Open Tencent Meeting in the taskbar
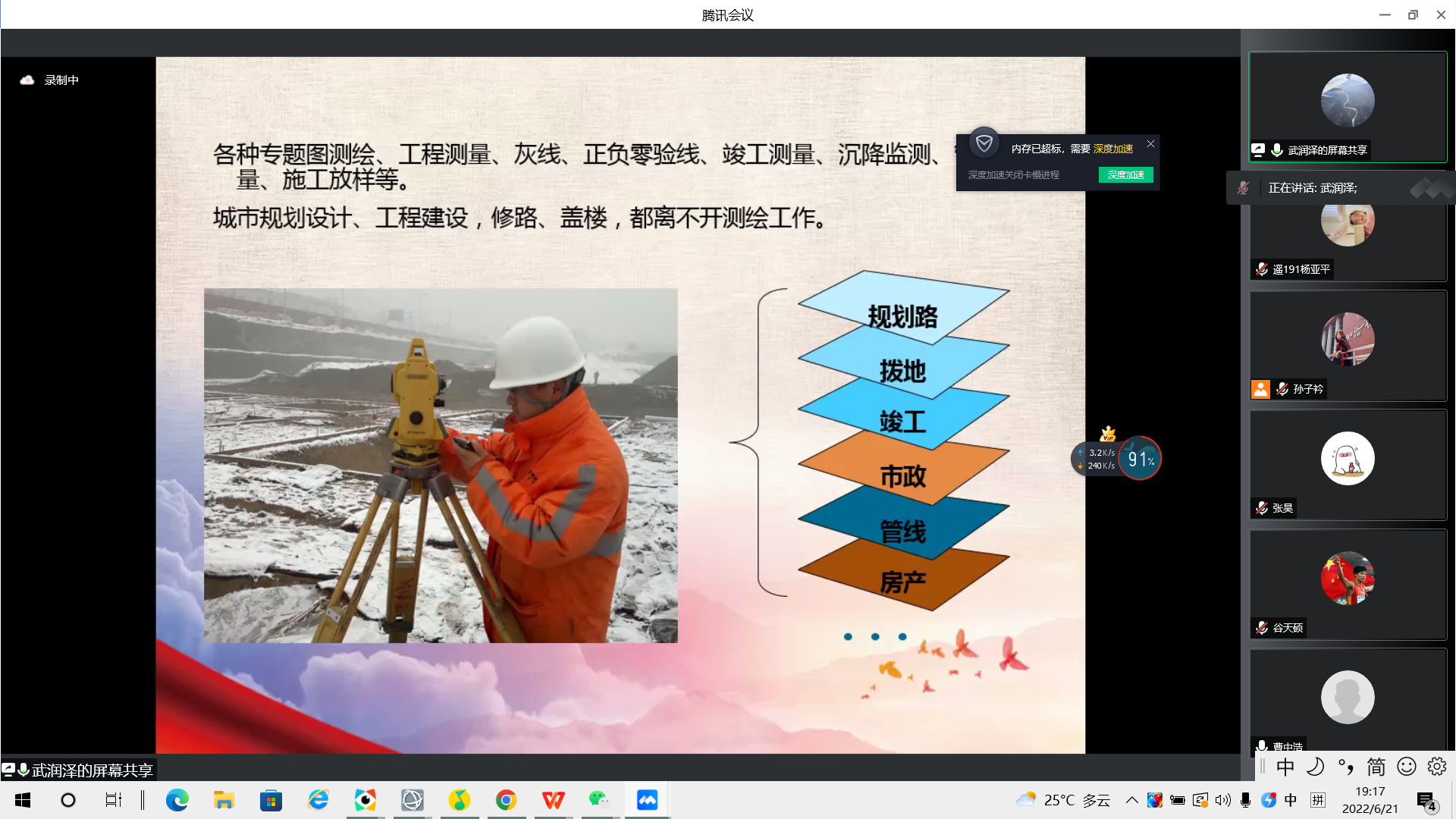This screenshot has height=819, width=1456. tap(647, 800)
